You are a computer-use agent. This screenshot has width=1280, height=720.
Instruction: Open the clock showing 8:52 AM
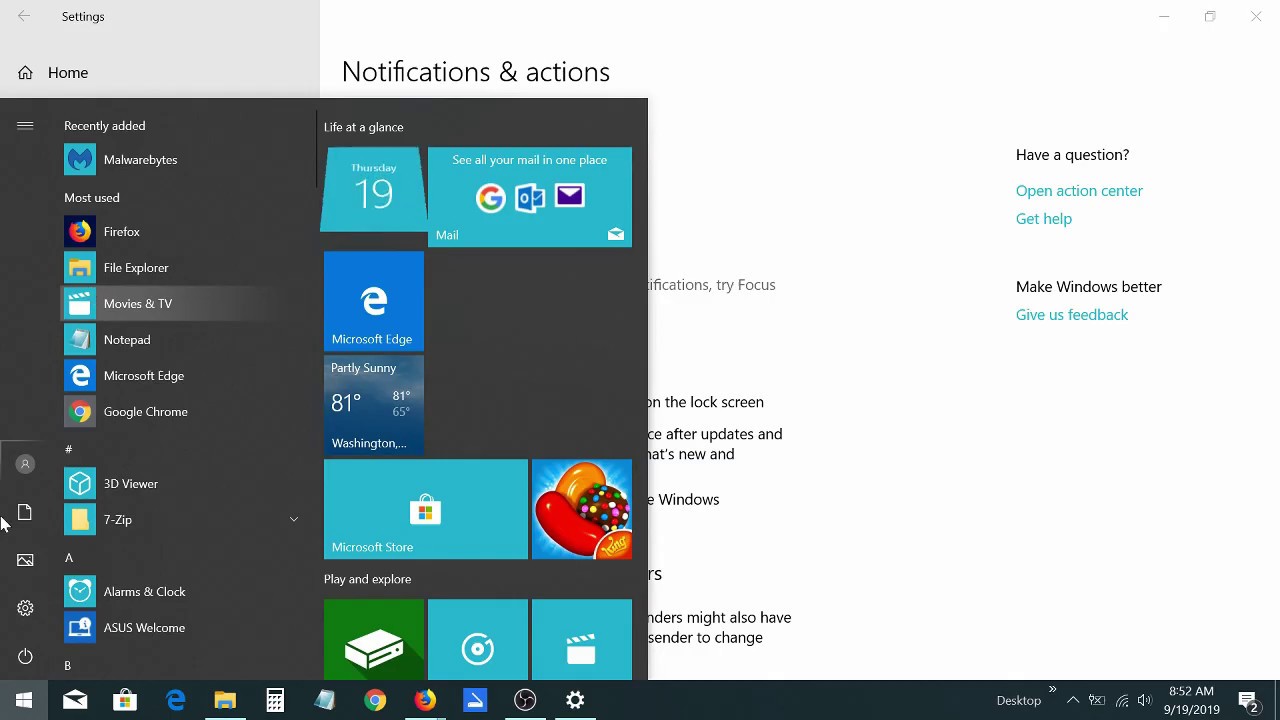(1191, 700)
